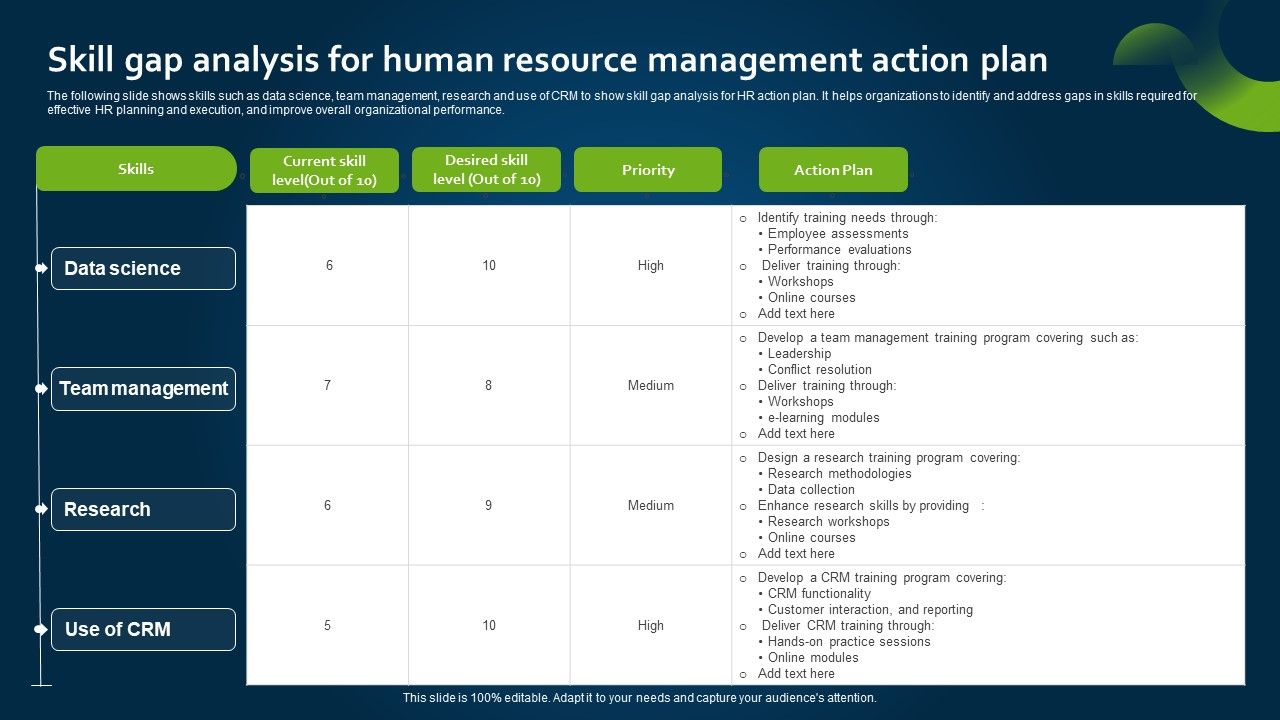The width and height of the screenshot is (1280, 720).
Task: Select the Action Plan column header
Action: pos(833,170)
